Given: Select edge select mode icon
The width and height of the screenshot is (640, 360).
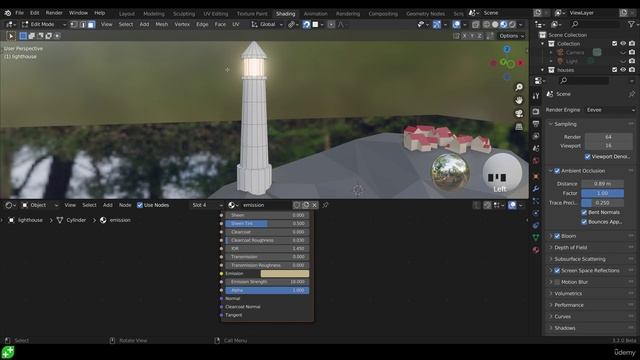Looking at the screenshot, I should [82, 24].
